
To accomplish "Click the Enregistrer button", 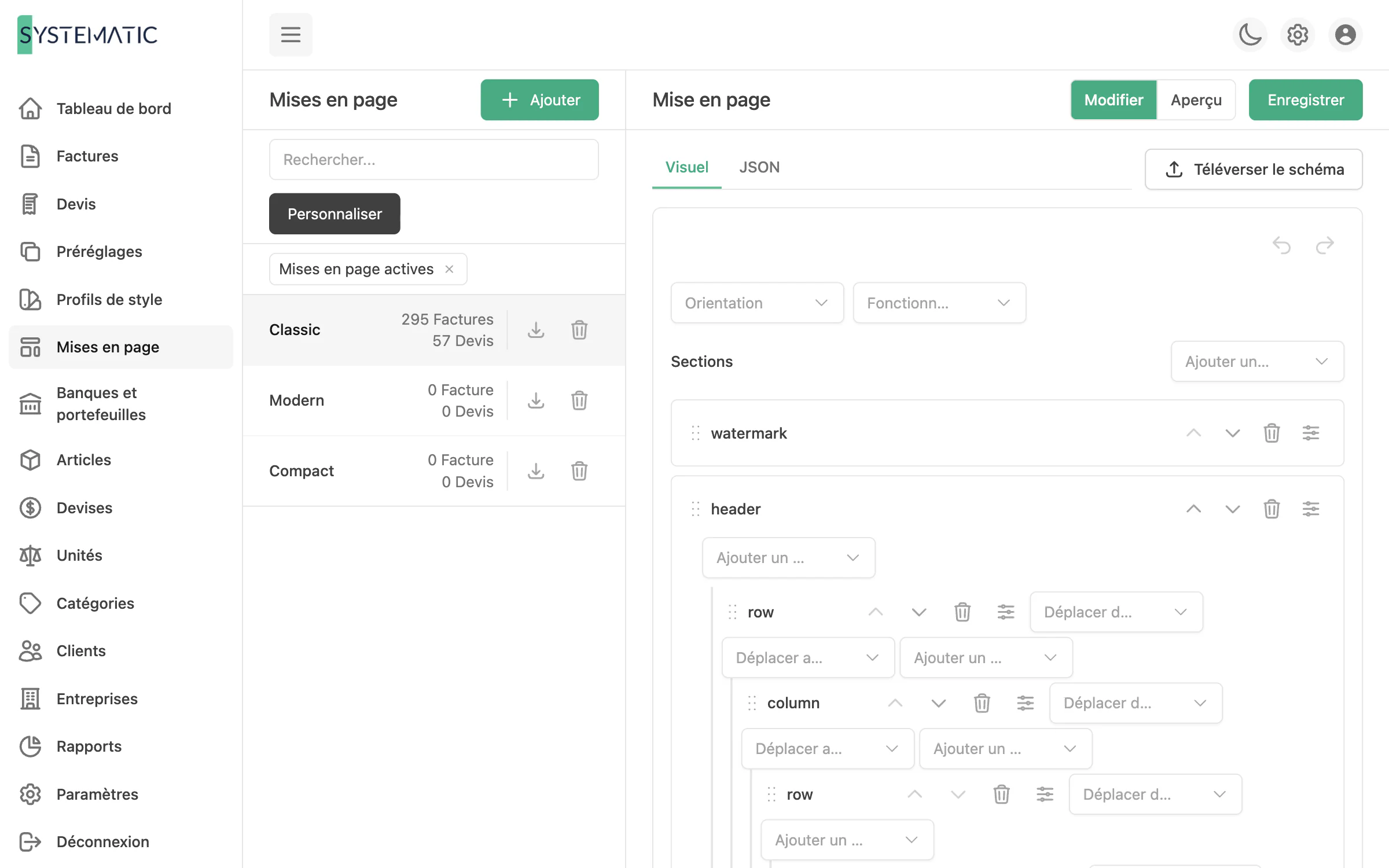I will (1306, 100).
